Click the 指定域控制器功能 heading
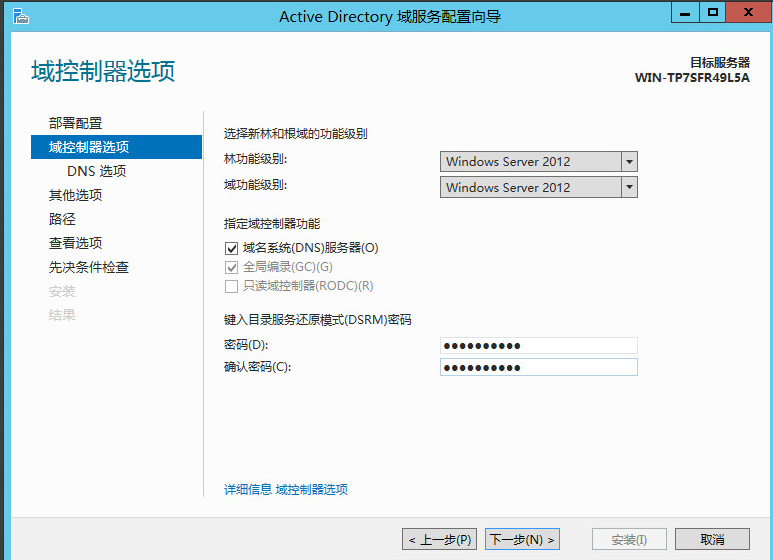The height and width of the screenshot is (560, 773). (272, 224)
